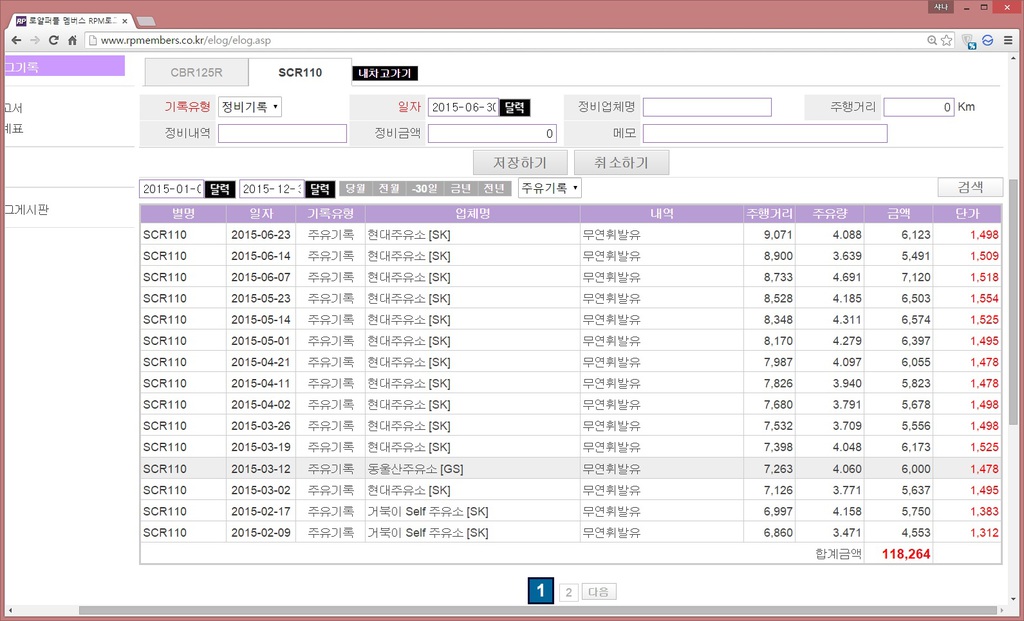Viewport: 1024px width, 621px height.
Task: Bookmark this page with star icon
Action: point(946,40)
